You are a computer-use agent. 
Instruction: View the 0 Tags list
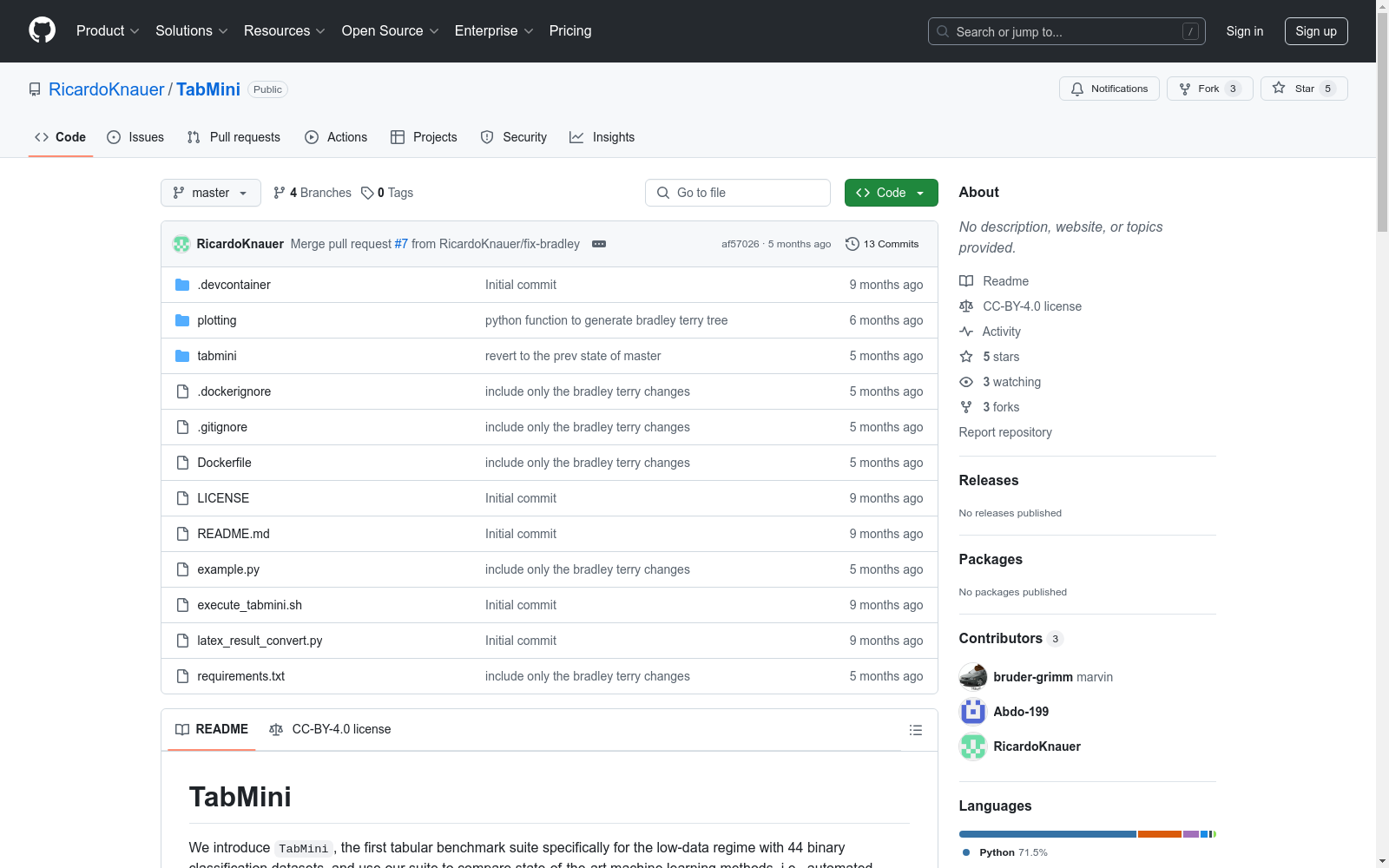click(x=387, y=193)
